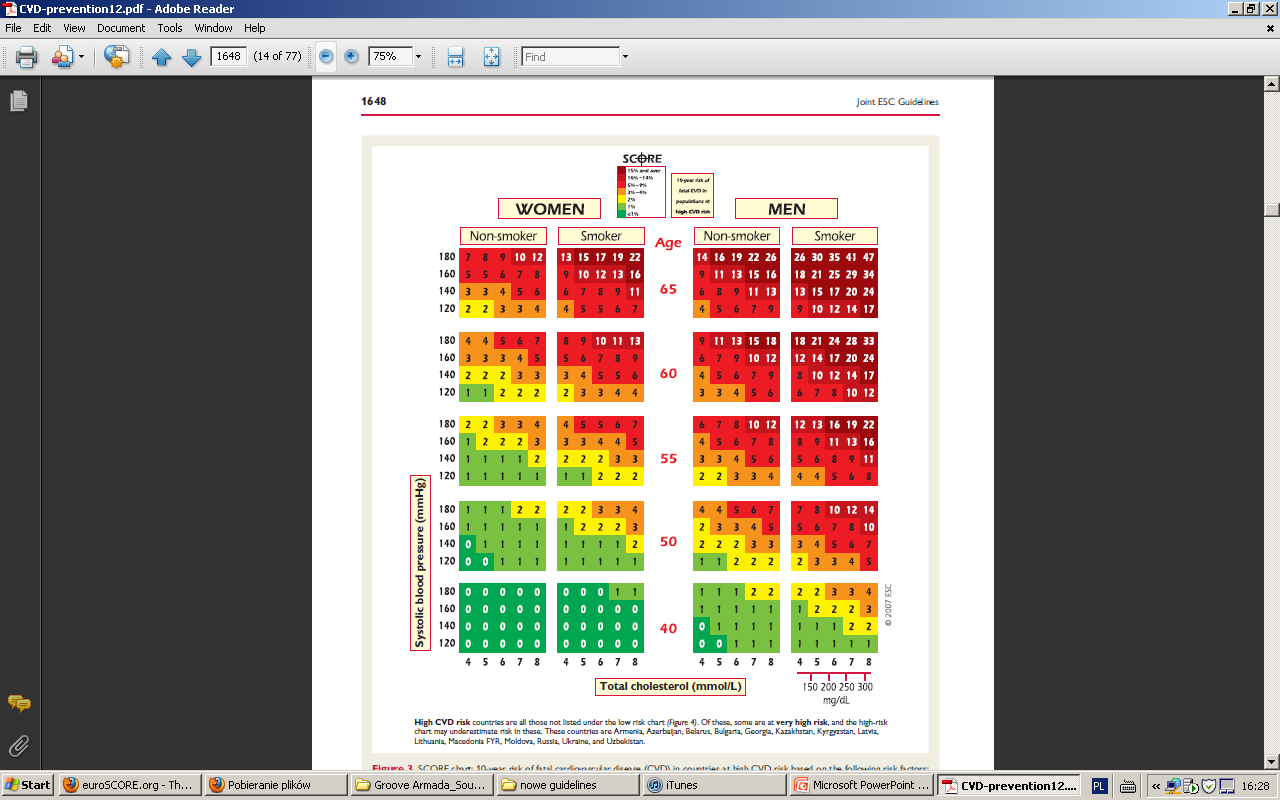Open the Document menu
1280x800 pixels.
[x=121, y=28]
